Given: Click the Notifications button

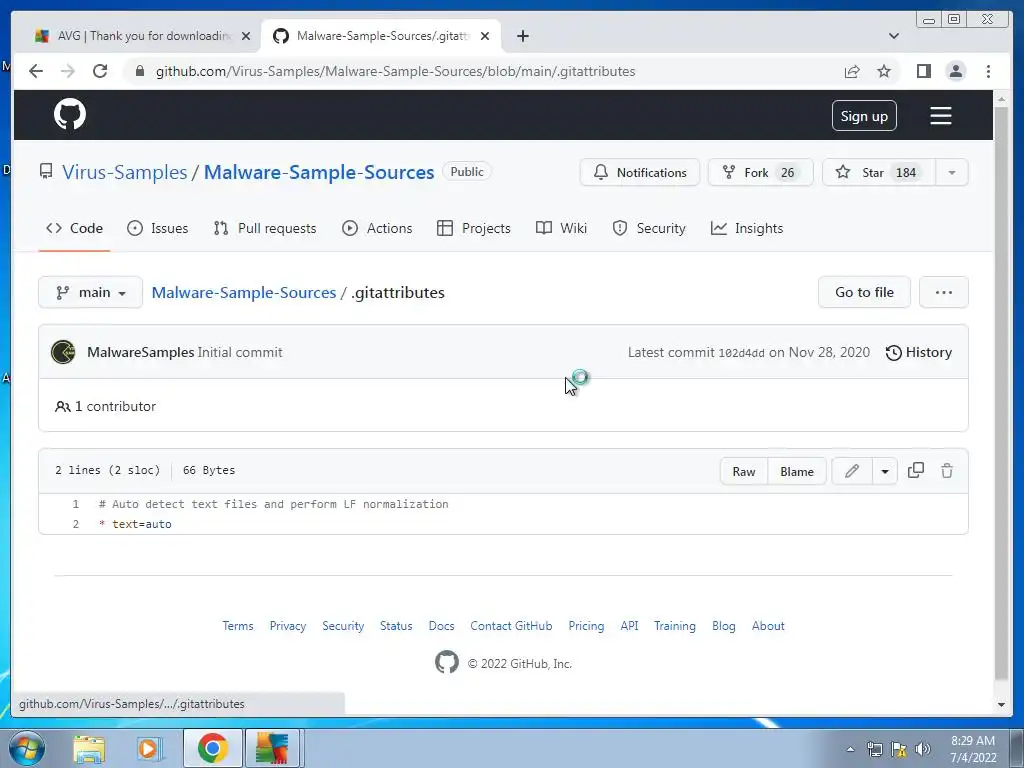Looking at the screenshot, I should click(639, 172).
